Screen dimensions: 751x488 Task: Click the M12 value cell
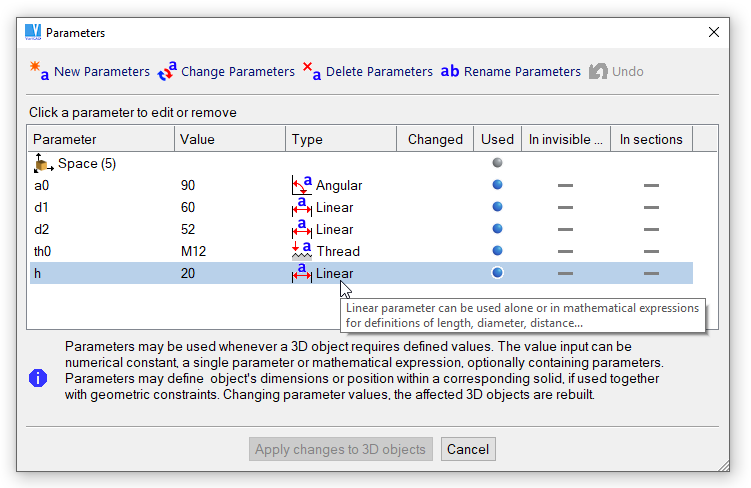194,251
